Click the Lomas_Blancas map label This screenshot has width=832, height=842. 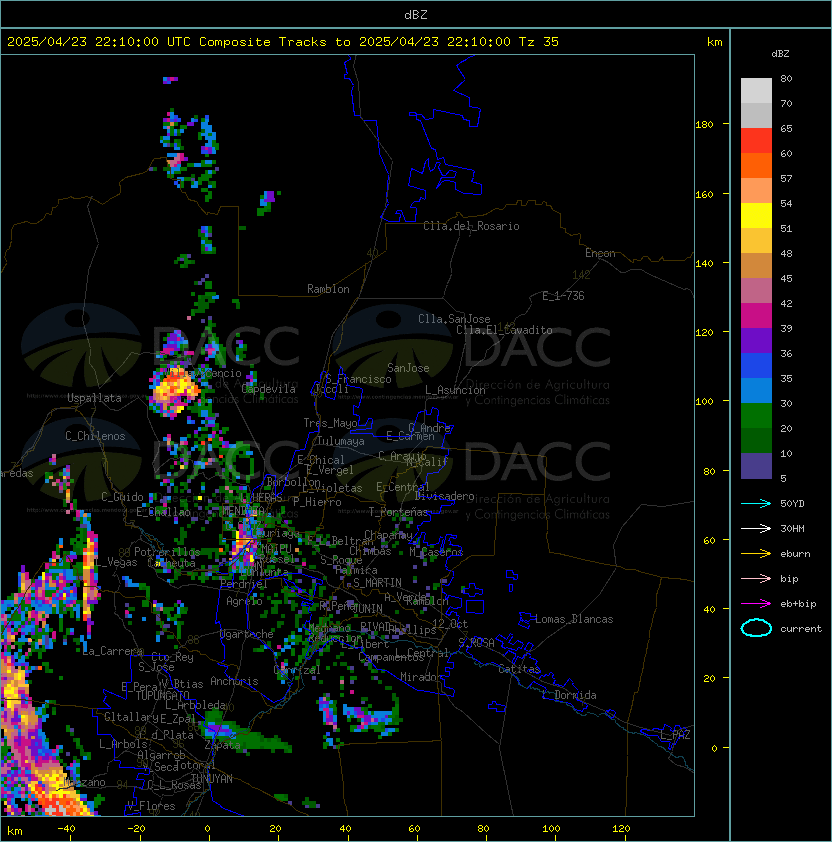574,619
